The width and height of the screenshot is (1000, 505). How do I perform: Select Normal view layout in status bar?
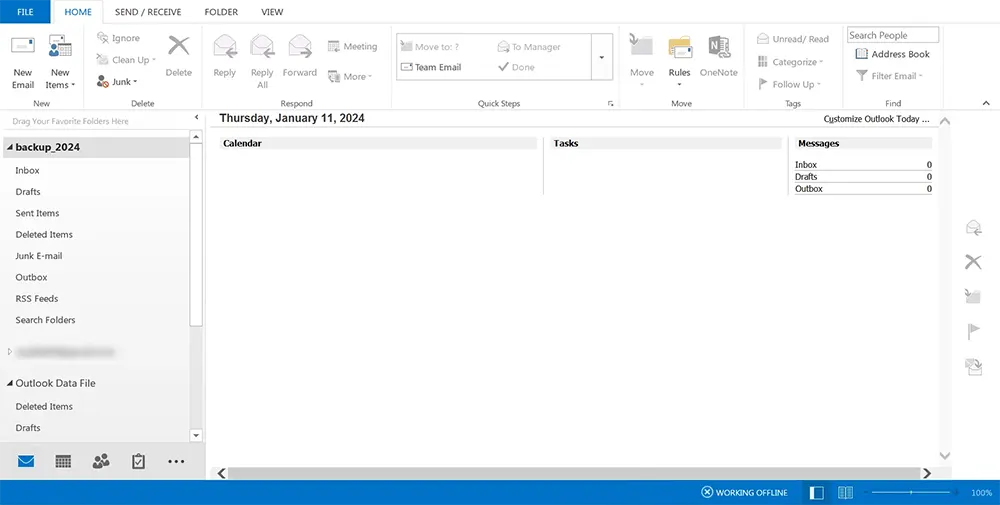coord(816,492)
